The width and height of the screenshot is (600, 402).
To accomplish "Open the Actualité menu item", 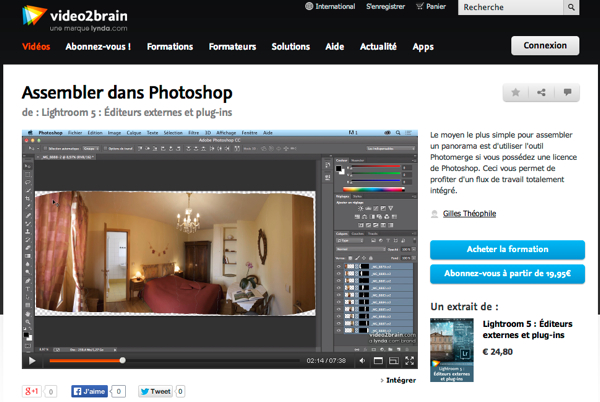I will pyautogui.click(x=378, y=47).
